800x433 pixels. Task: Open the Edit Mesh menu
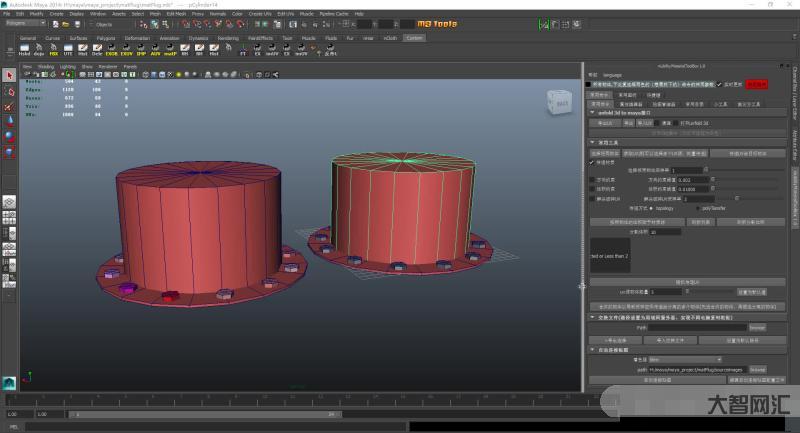click(176, 15)
